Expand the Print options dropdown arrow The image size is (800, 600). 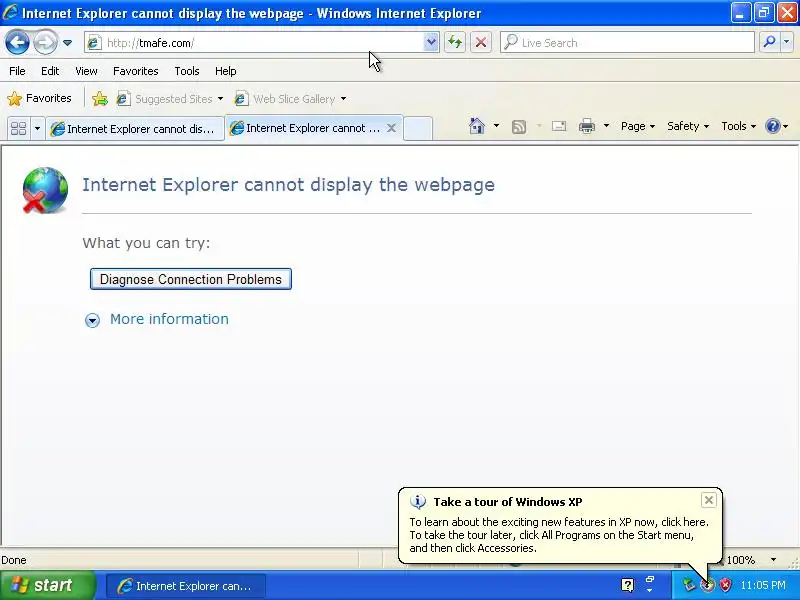coord(606,126)
